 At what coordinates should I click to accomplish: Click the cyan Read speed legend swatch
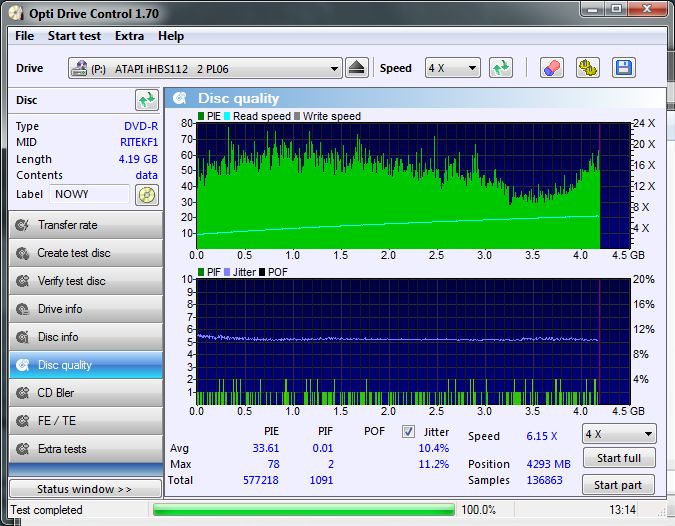[227, 116]
